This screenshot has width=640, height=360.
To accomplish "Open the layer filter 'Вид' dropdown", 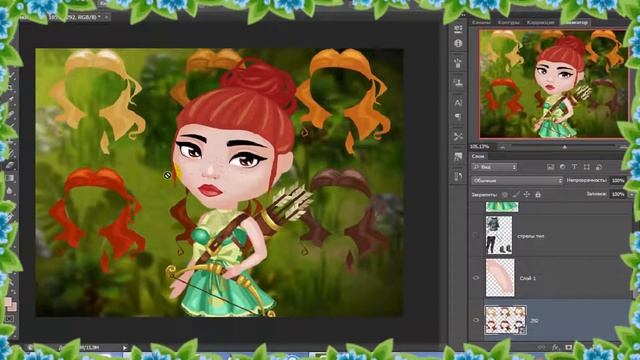I will pyautogui.click(x=494, y=167).
